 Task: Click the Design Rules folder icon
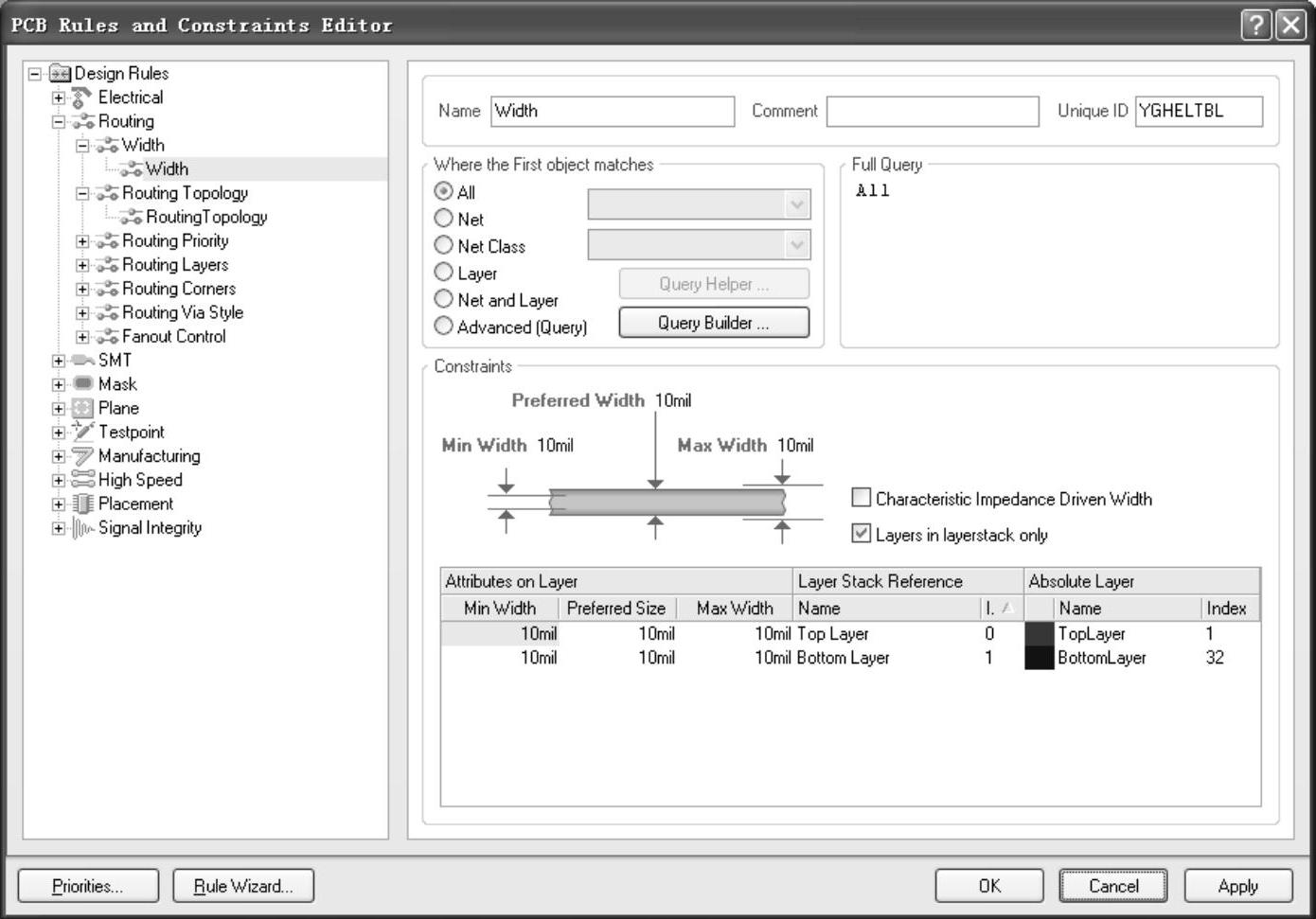tap(61, 73)
